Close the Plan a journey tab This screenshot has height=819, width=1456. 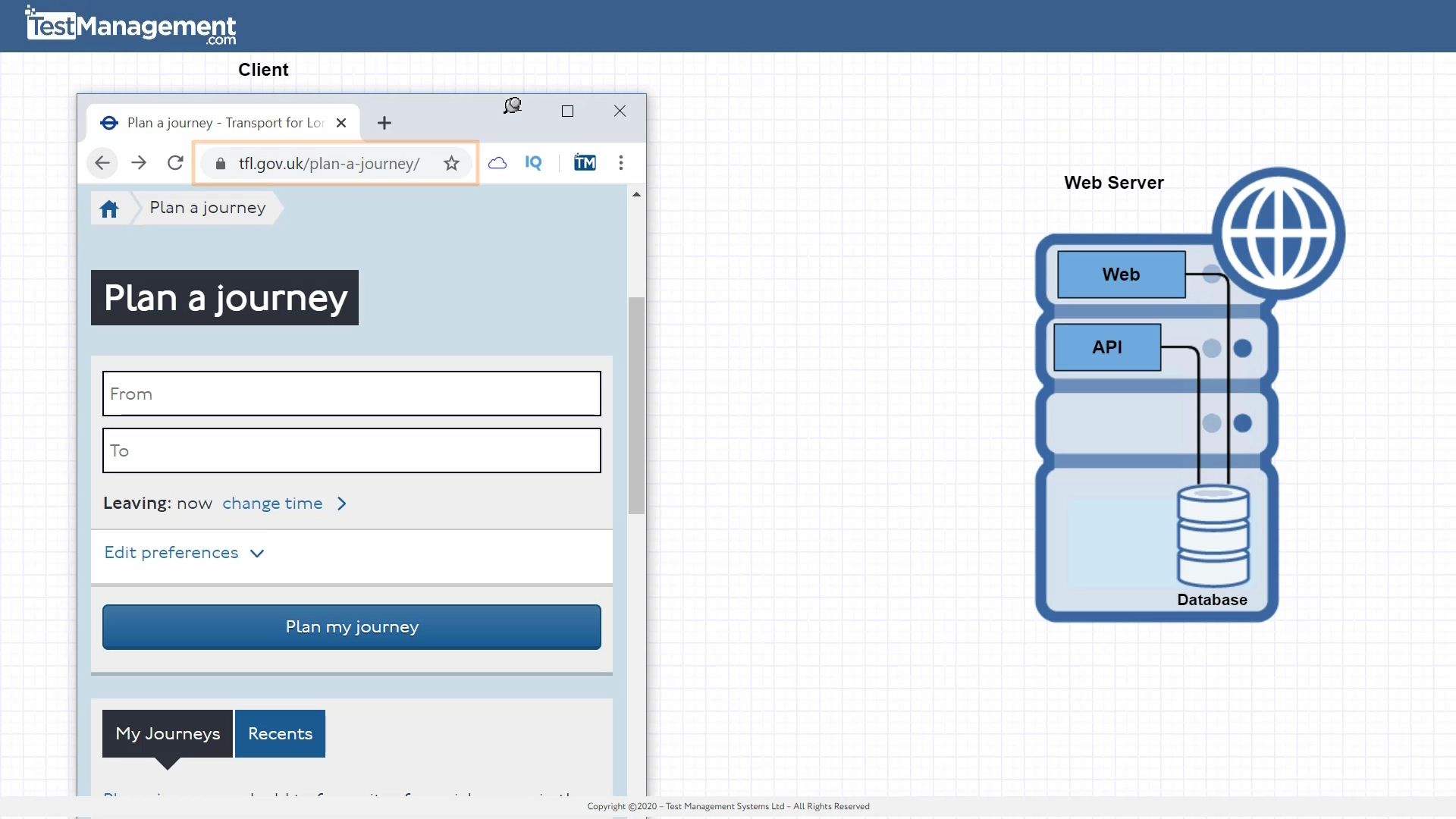coord(341,123)
